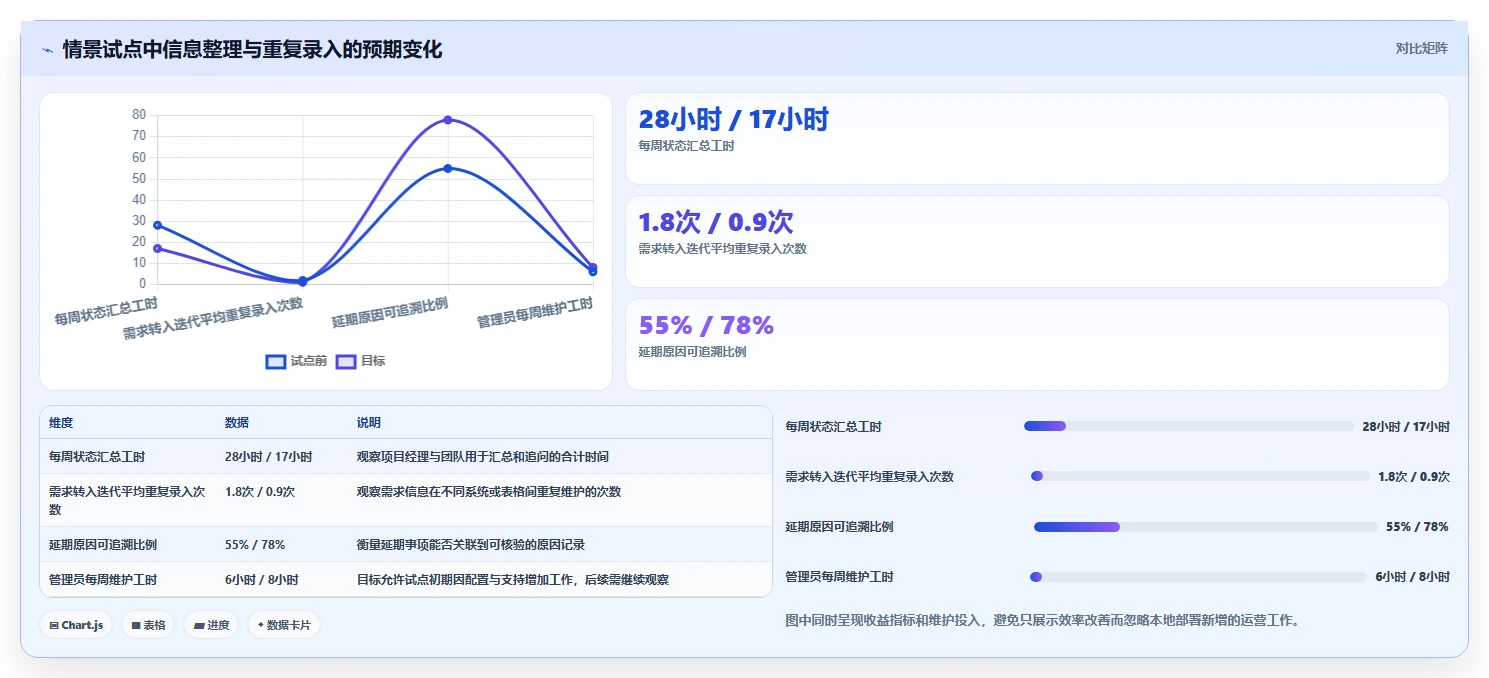The width and height of the screenshot is (1489, 678).
Task: Open the 28小时 / 17小时 data card
Action: (1037, 138)
